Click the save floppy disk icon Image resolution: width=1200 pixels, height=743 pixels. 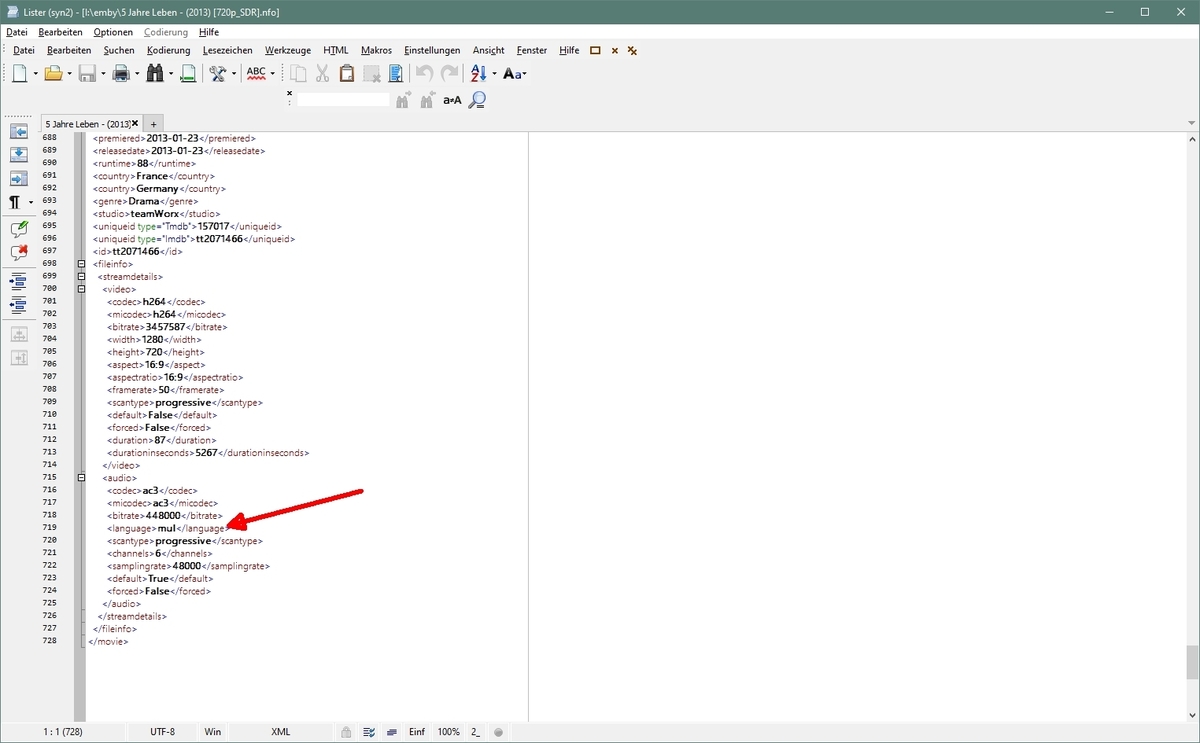tap(87, 73)
